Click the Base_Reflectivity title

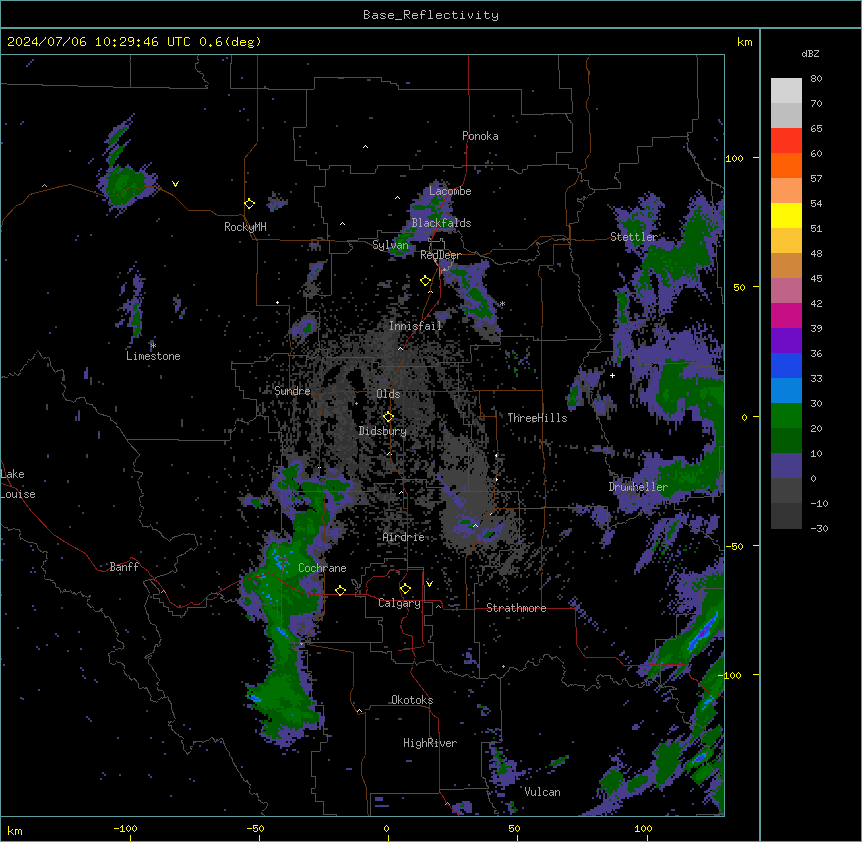pos(431,15)
